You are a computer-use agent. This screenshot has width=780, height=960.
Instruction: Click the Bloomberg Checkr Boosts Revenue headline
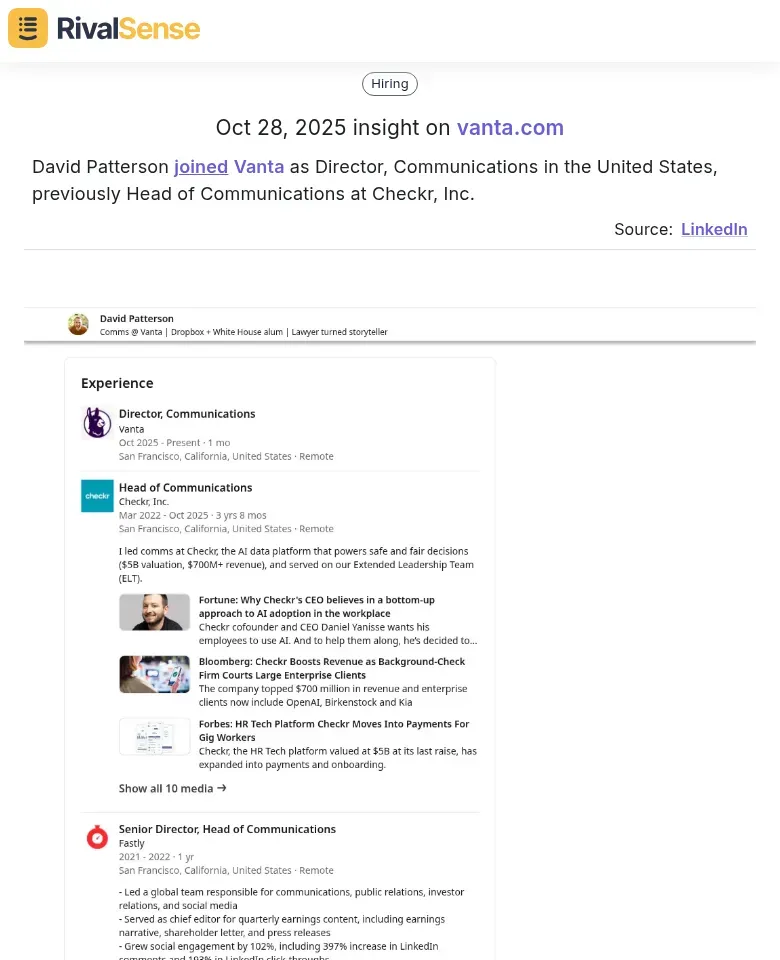click(331, 668)
